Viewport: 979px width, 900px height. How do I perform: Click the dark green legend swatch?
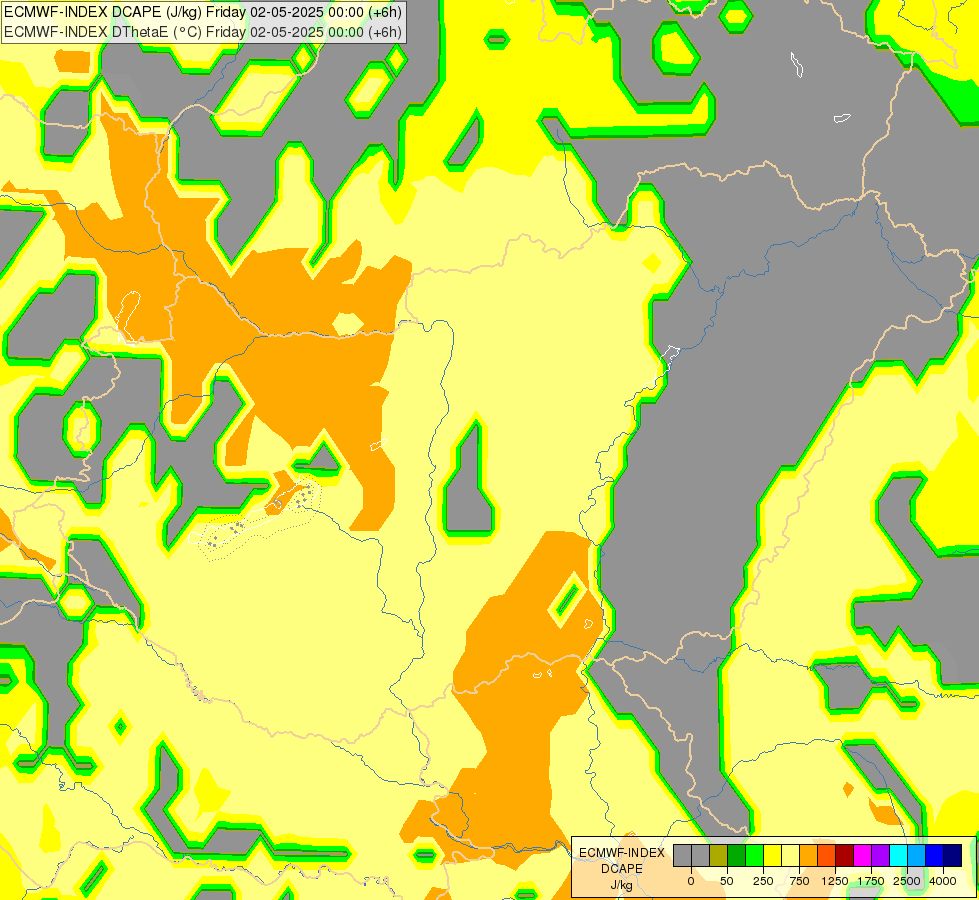737,856
